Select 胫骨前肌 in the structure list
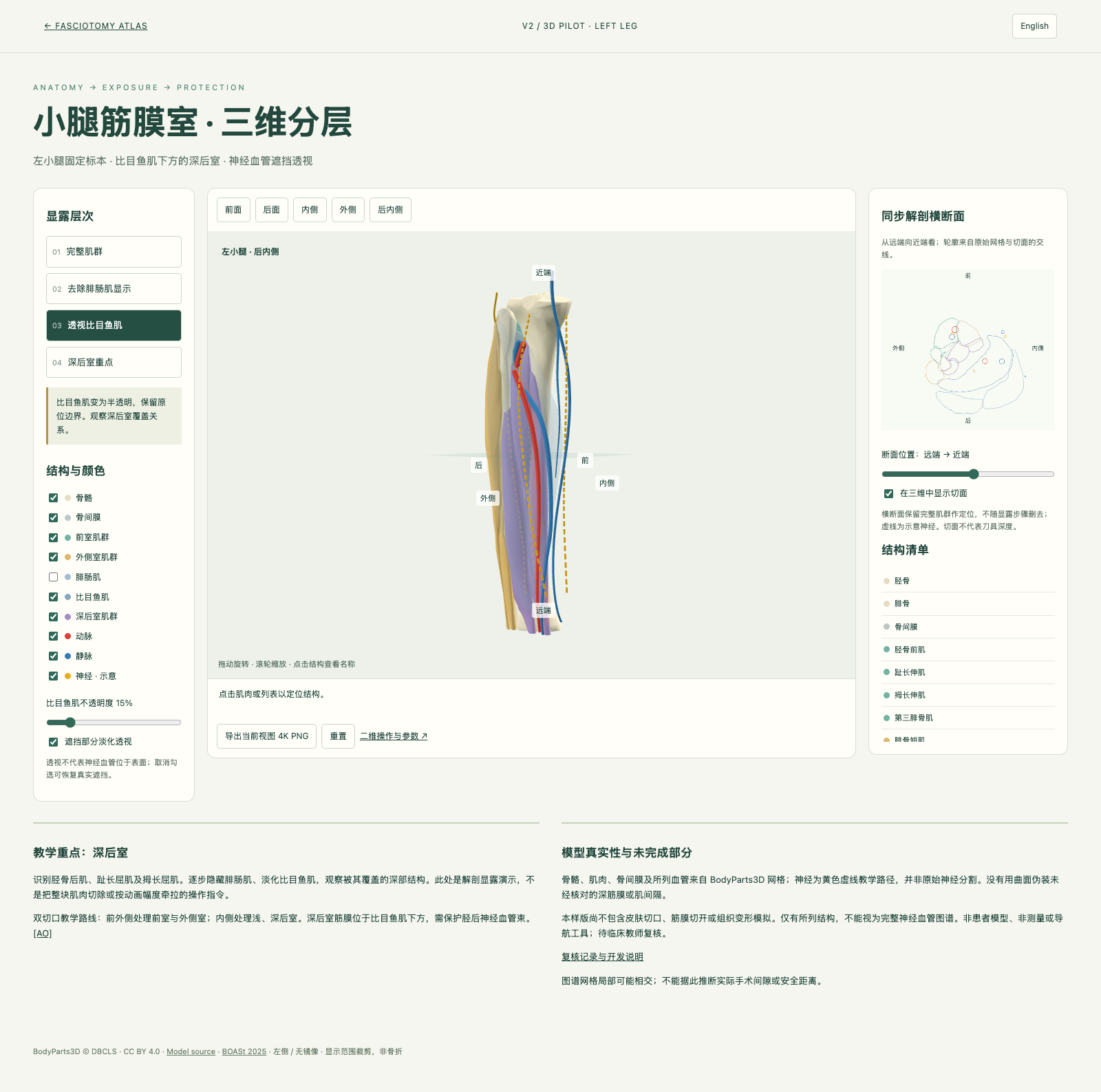 pos(968,650)
